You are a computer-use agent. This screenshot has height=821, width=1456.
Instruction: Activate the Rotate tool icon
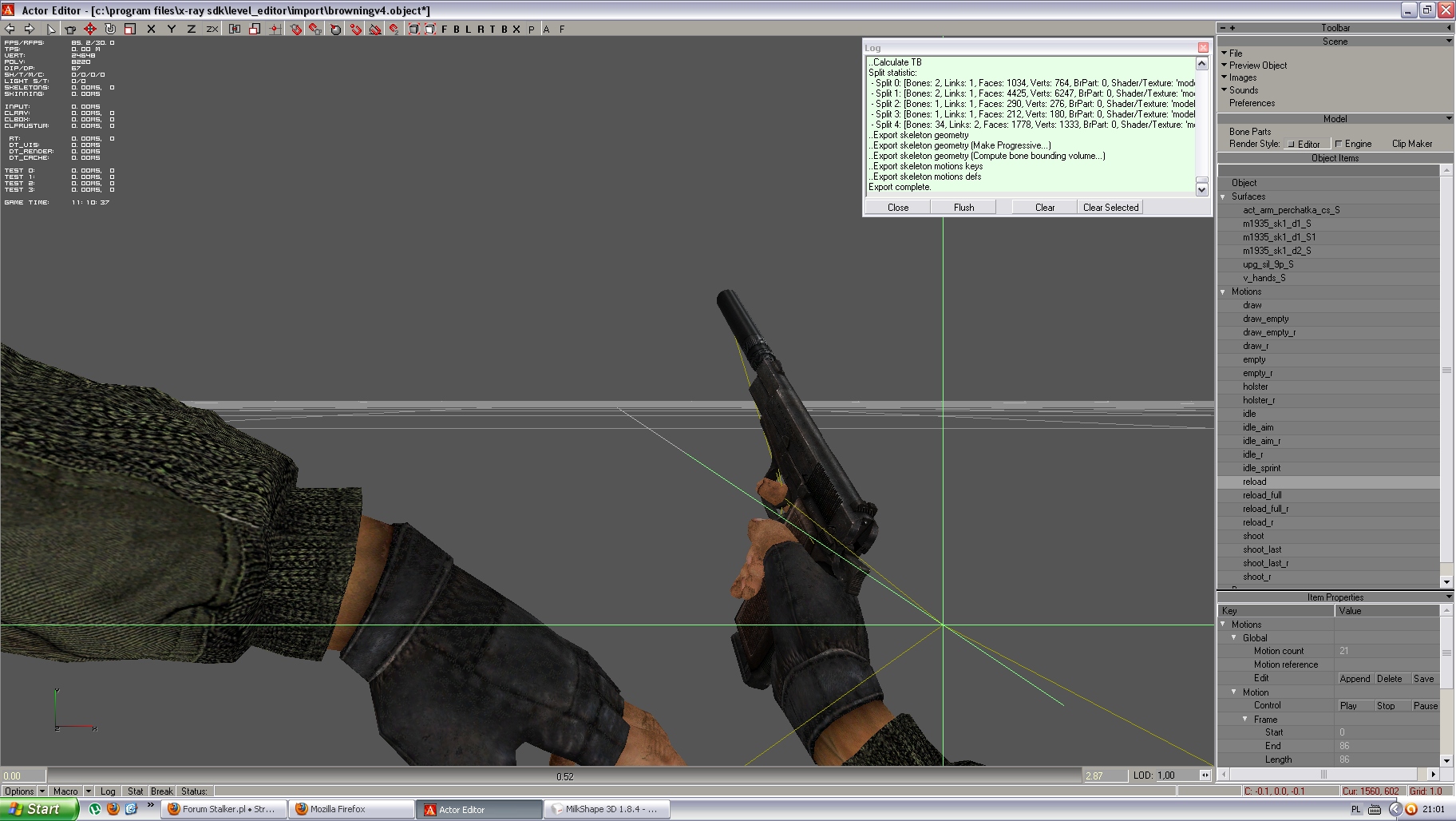(110, 29)
